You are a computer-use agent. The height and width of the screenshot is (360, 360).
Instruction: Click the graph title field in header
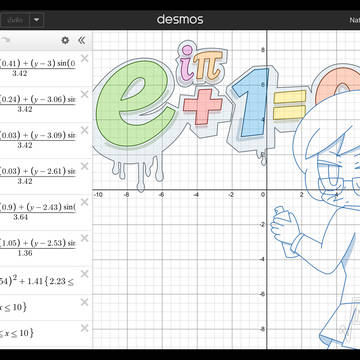tap(15, 20)
